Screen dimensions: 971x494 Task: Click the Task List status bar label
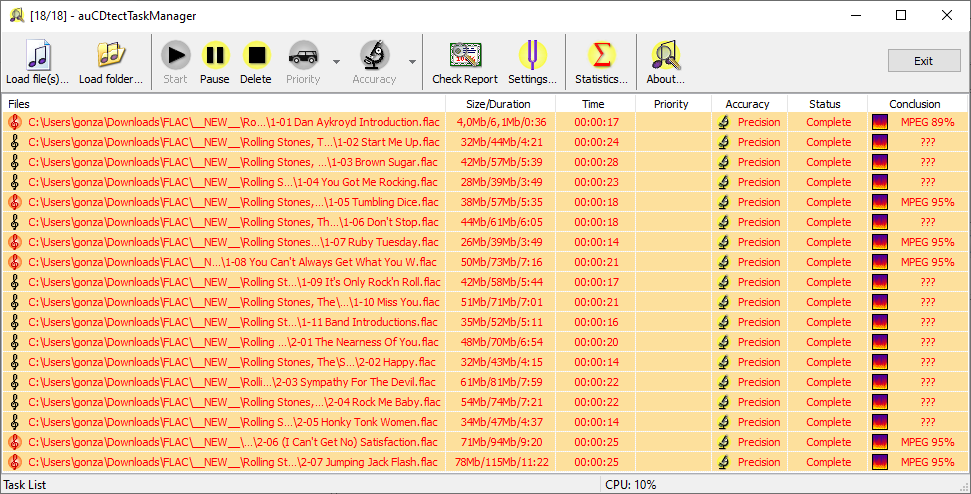[x=25, y=485]
